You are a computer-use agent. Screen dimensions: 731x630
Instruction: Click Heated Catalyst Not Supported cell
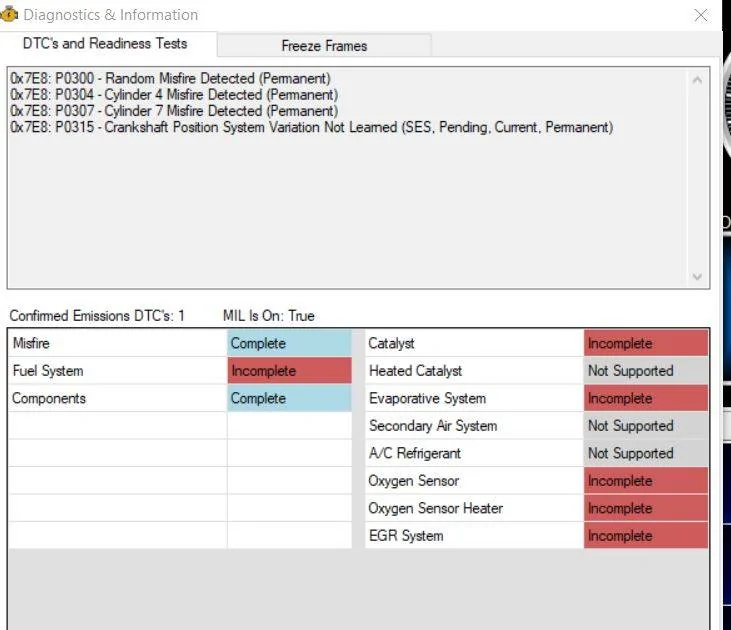coord(646,371)
